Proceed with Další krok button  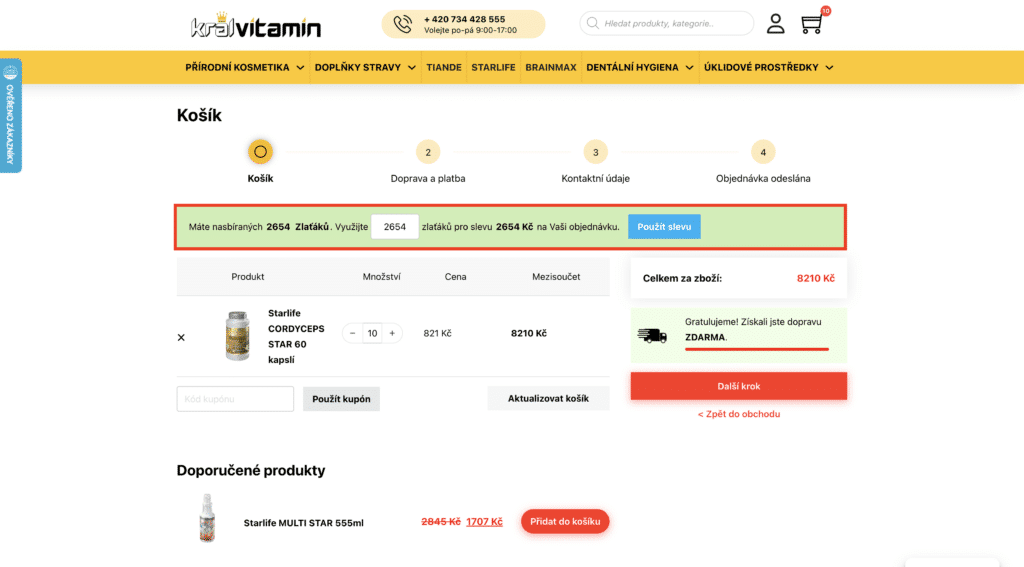739,386
